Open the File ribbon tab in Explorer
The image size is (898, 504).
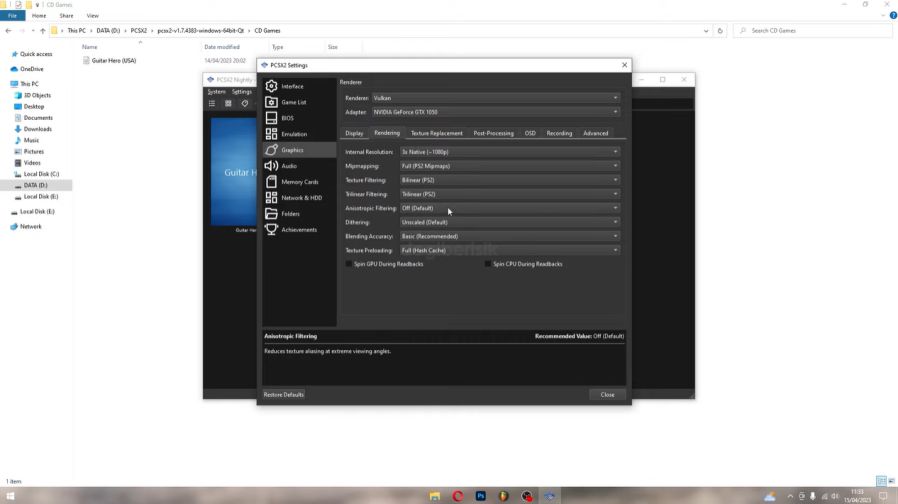pyautogui.click(x=12, y=15)
